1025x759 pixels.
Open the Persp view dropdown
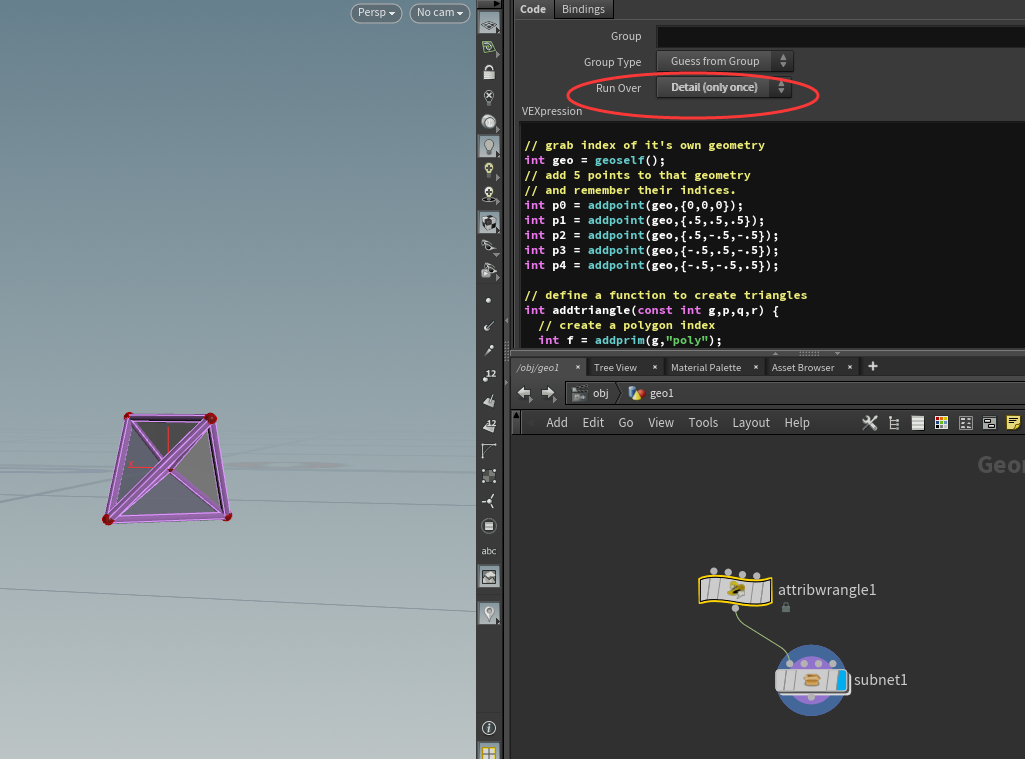375,13
